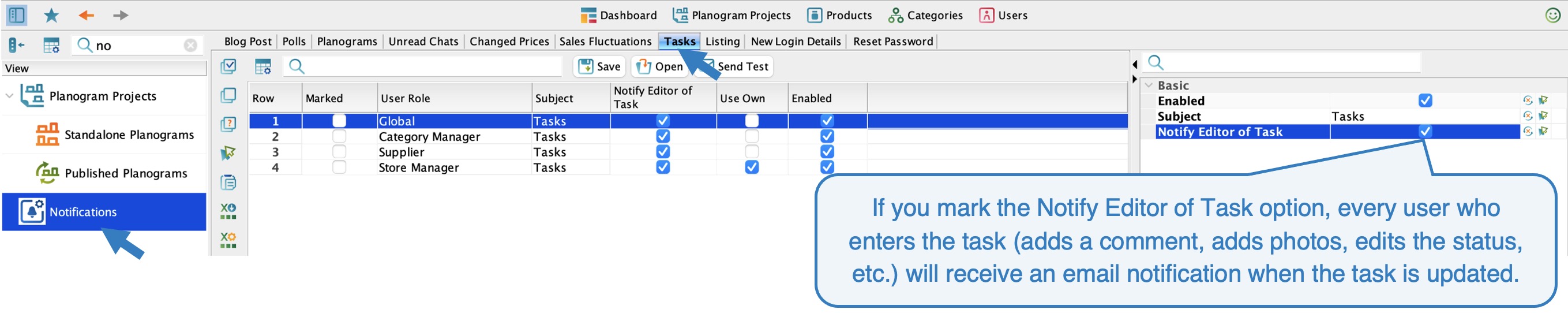
Task: Collapse right panel with black arrow
Action: point(1135,79)
